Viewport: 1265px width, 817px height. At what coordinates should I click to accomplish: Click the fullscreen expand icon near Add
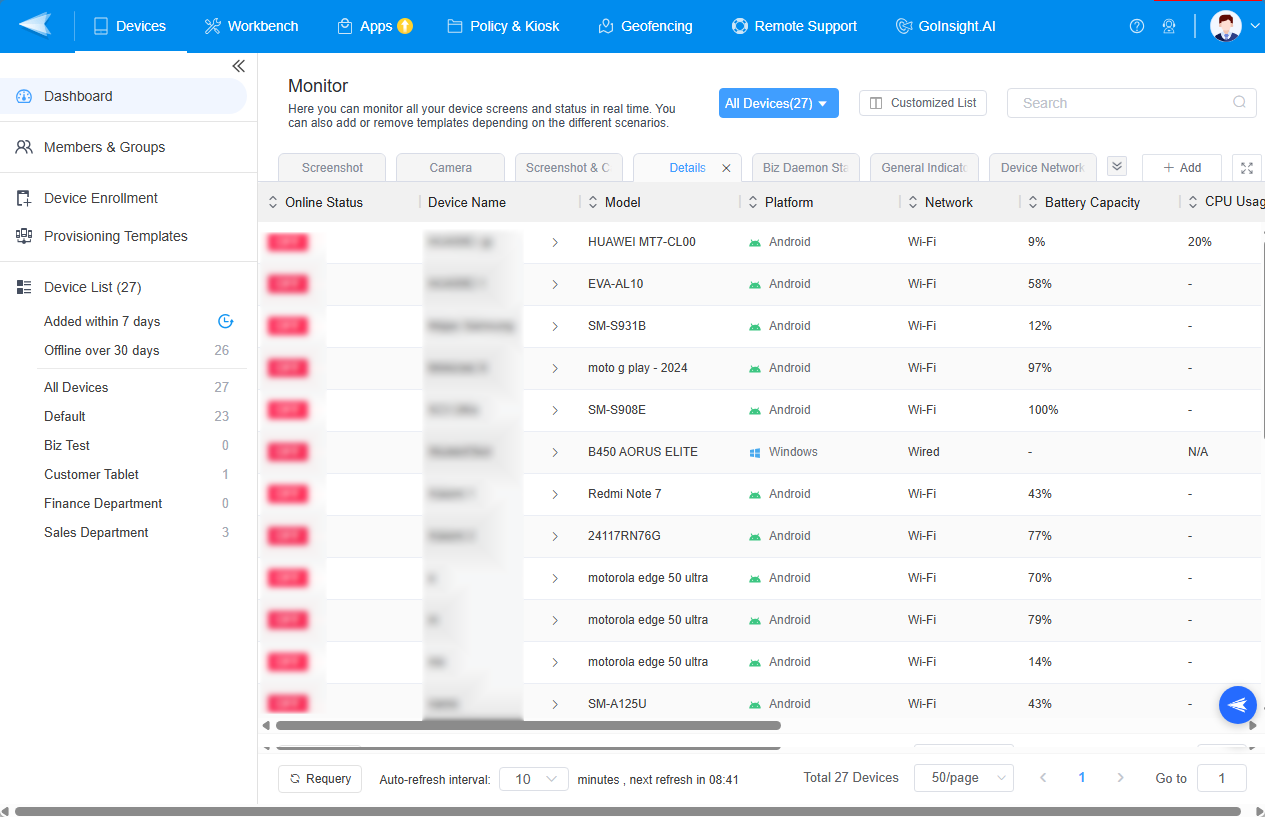[x=1247, y=168]
